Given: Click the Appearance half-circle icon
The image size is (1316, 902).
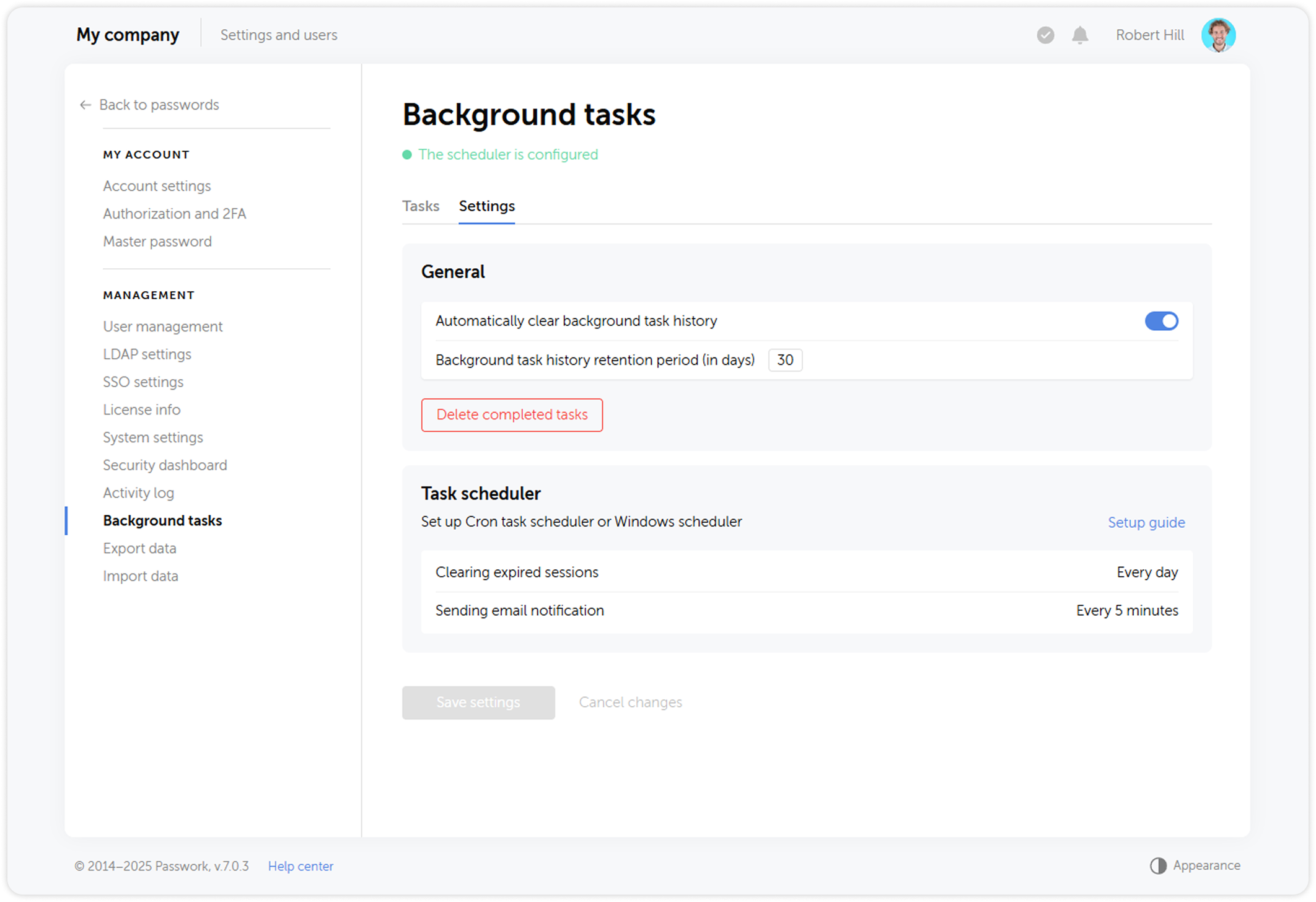Looking at the screenshot, I should [1158, 865].
